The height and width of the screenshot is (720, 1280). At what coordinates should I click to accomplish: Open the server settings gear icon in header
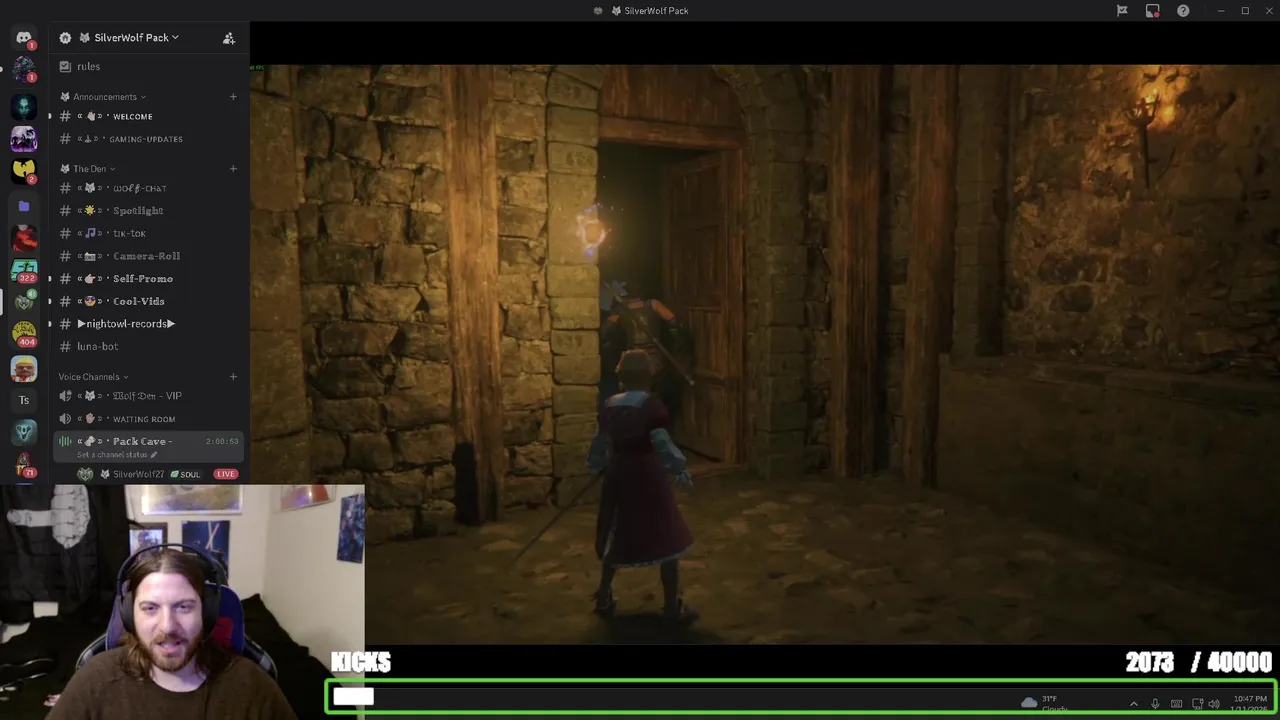pos(65,38)
